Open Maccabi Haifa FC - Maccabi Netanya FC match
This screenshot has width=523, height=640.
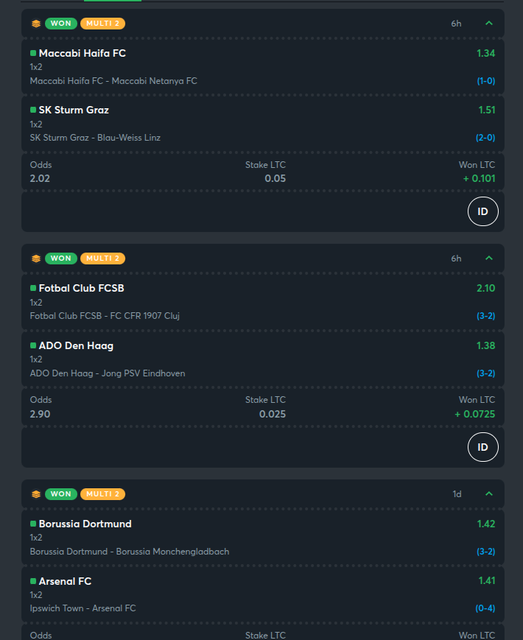pyautogui.click(x=114, y=81)
